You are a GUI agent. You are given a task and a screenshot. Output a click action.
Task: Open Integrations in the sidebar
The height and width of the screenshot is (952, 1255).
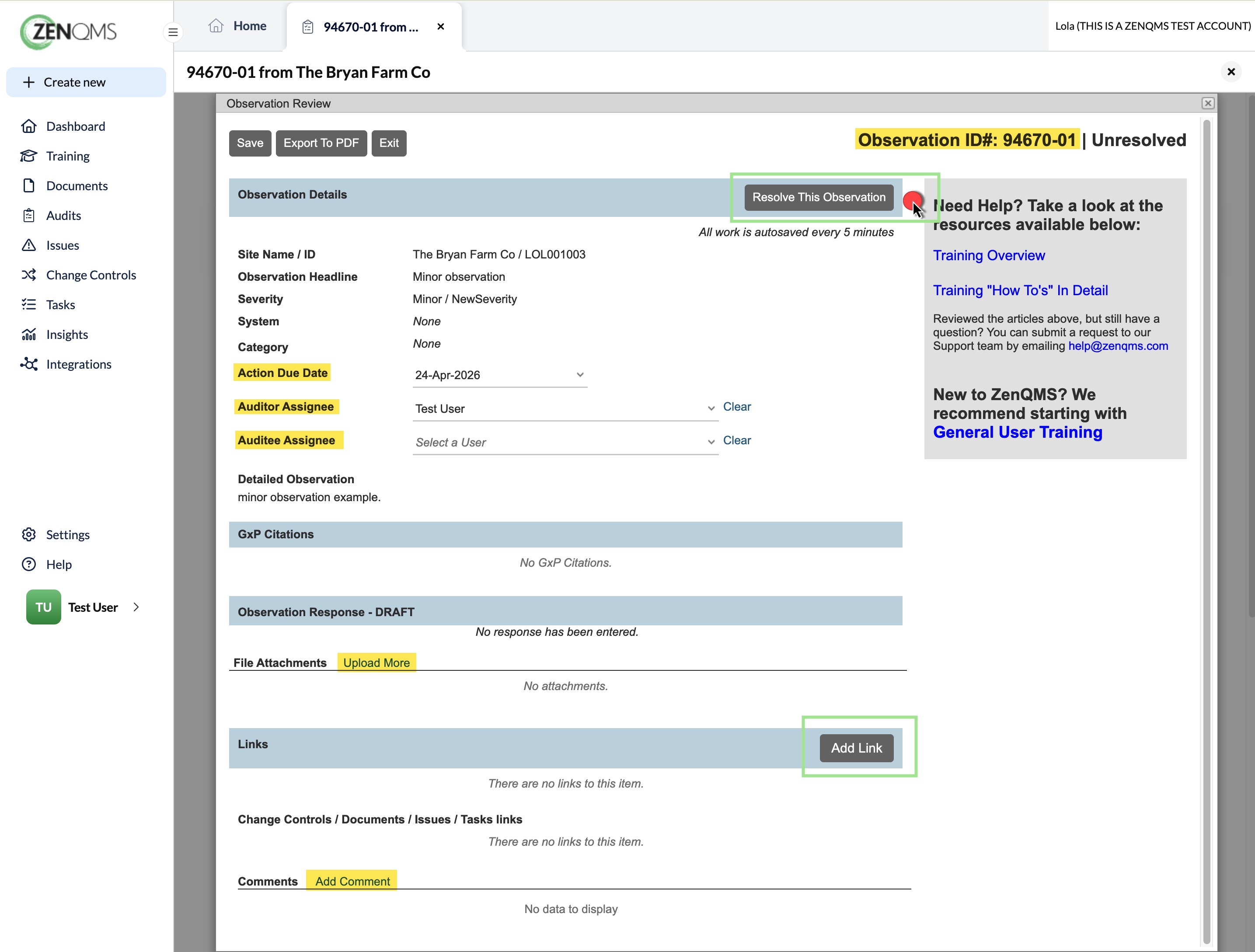78,364
